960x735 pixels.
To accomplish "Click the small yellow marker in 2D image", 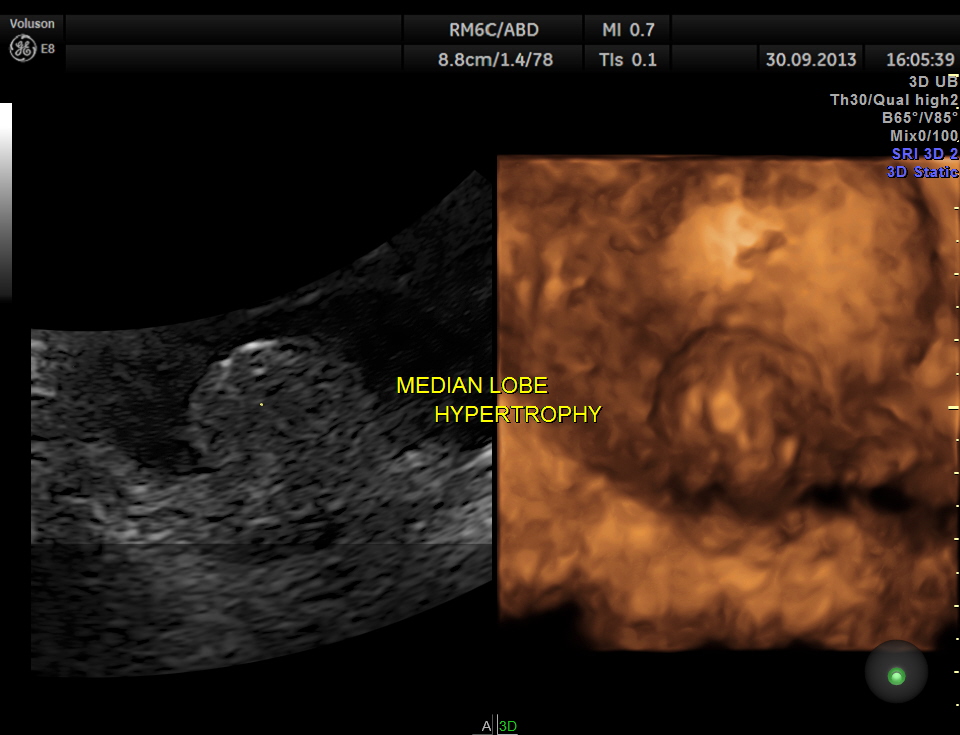I will [x=261, y=404].
